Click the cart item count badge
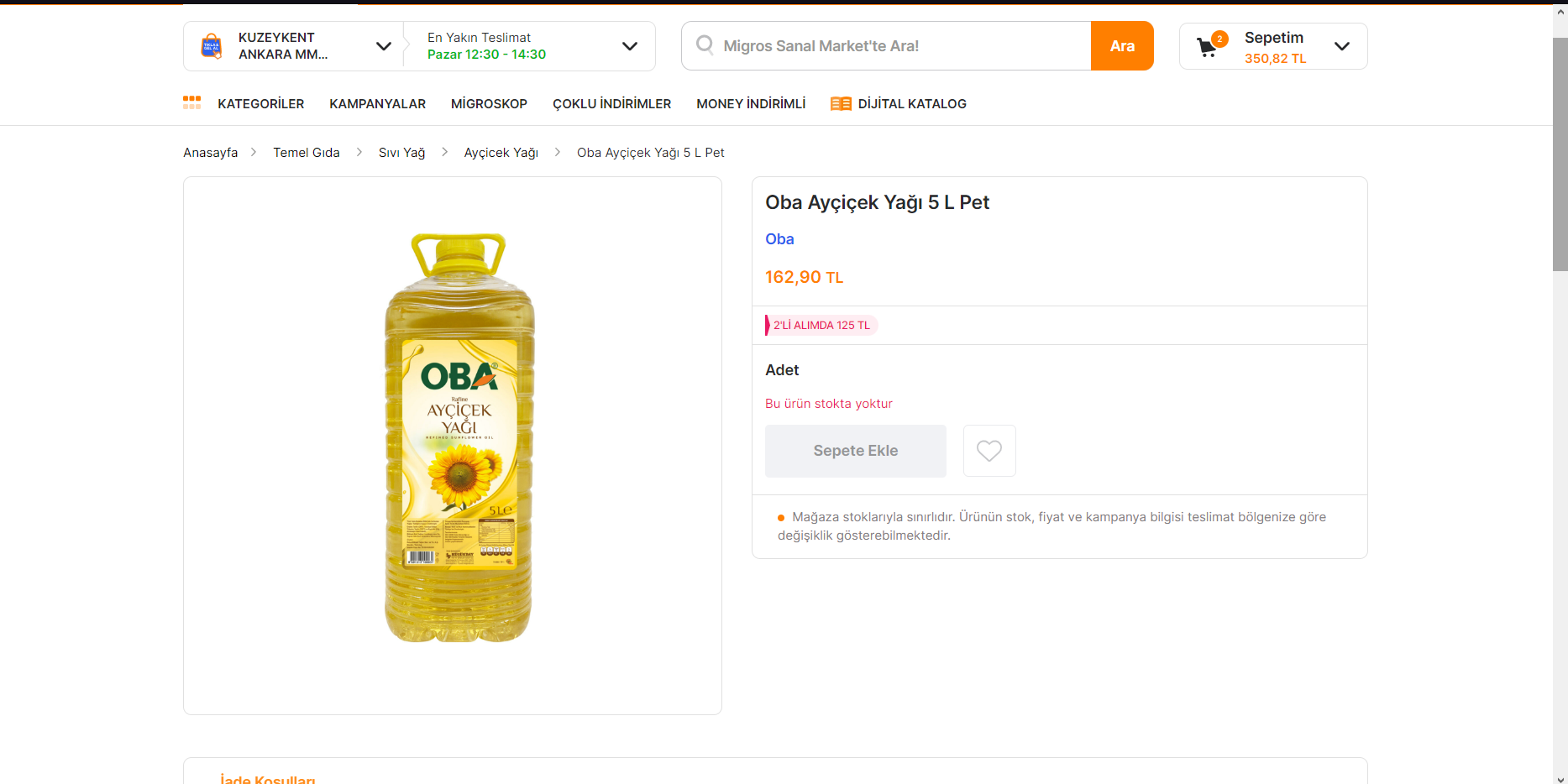The height and width of the screenshot is (784, 1568). tap(1220, 39)
